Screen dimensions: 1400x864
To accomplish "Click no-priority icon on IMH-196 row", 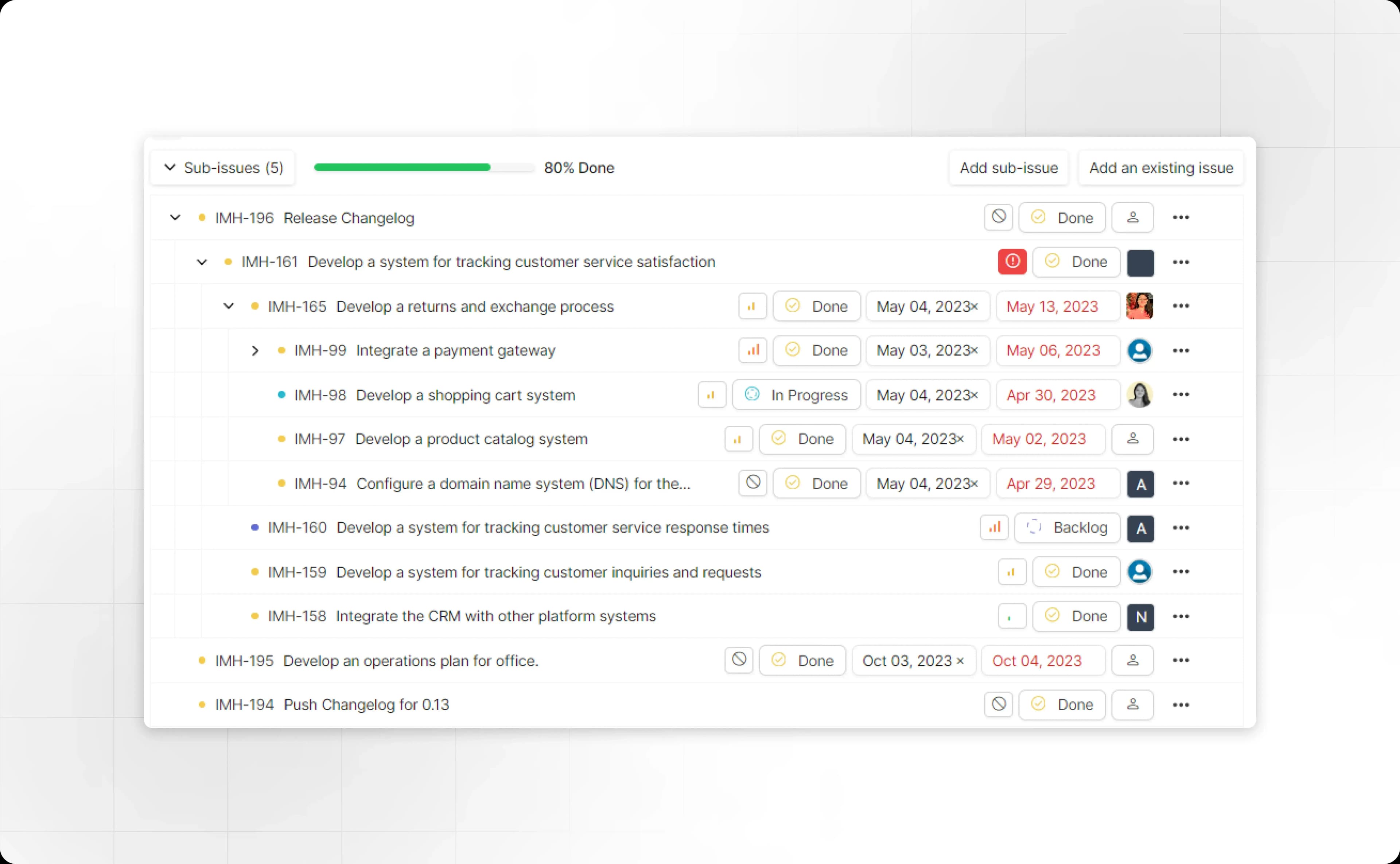I will pyautogui.click(x=998, y=217).
